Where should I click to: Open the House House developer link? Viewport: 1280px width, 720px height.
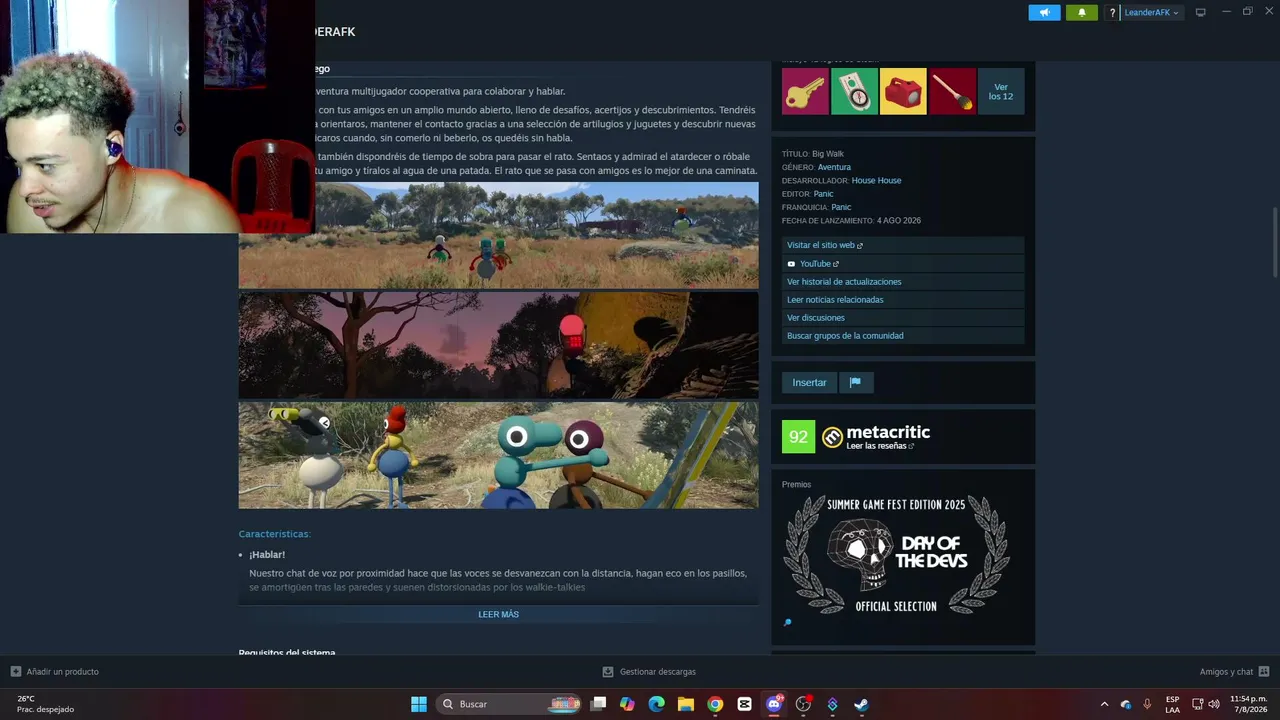[876, 181]
